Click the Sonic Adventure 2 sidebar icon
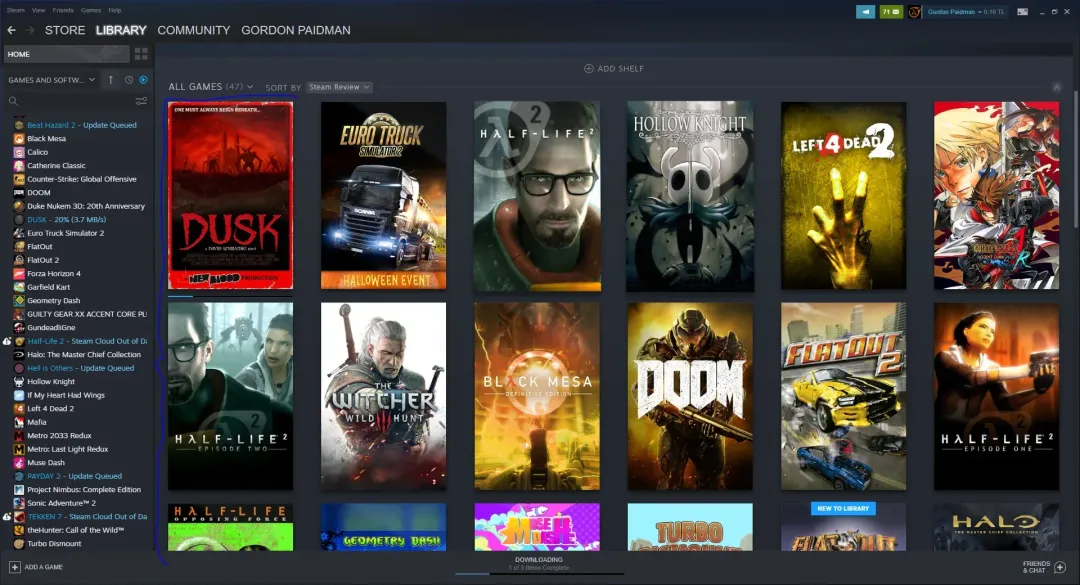Viewport: 1080px width, 585px height. click(x=19, y=503)
